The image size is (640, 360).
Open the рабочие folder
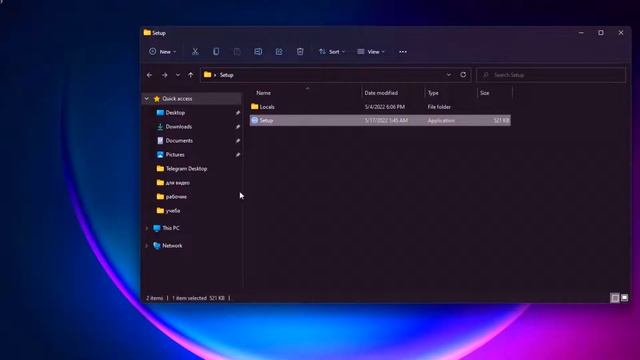coord(176,197)
